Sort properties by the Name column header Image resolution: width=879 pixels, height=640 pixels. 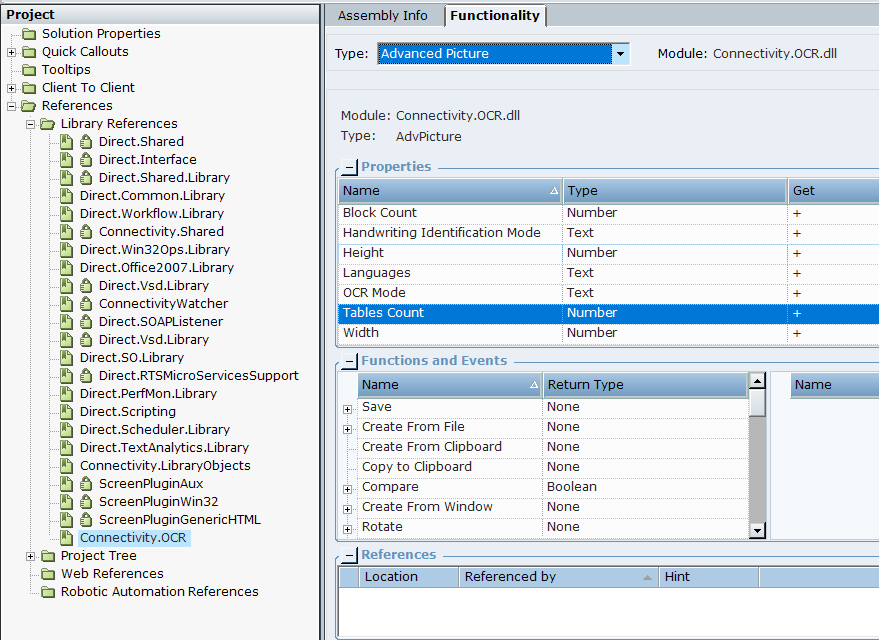pos(450,190)
